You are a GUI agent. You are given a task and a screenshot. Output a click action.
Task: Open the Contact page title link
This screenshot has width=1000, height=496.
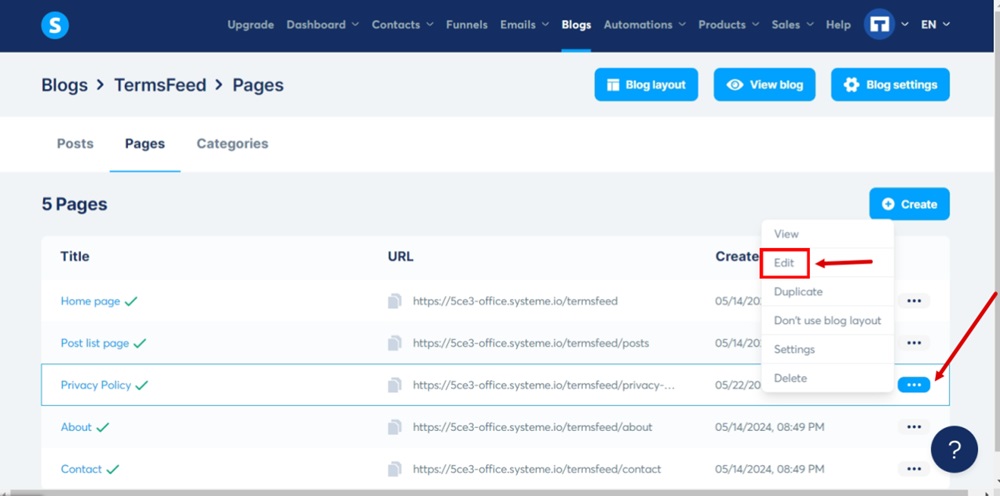81,469
